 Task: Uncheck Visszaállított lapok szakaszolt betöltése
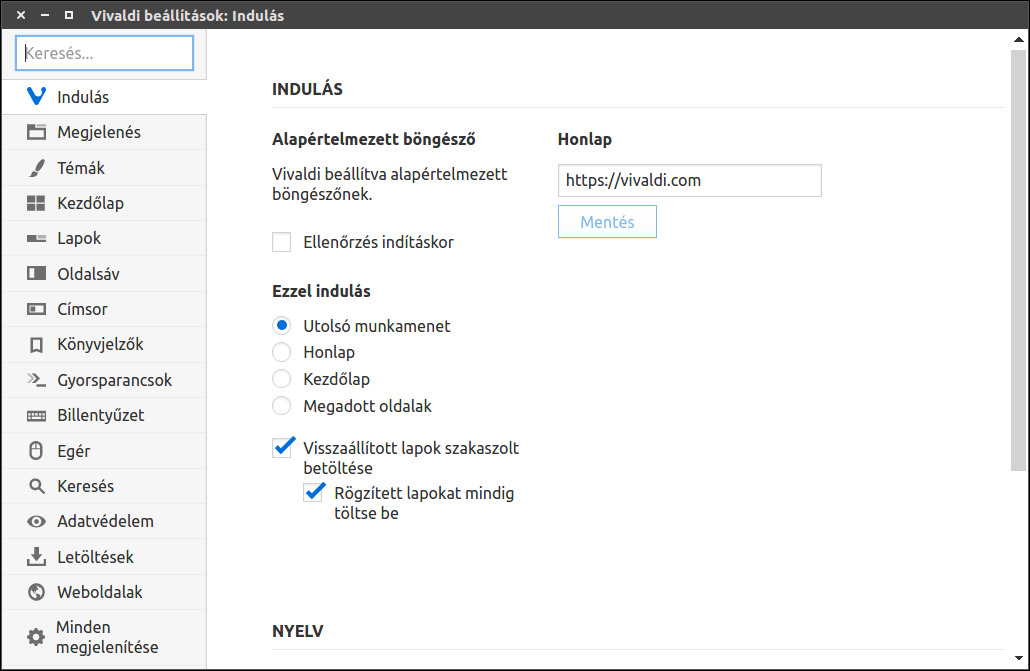tap(282, 448)
